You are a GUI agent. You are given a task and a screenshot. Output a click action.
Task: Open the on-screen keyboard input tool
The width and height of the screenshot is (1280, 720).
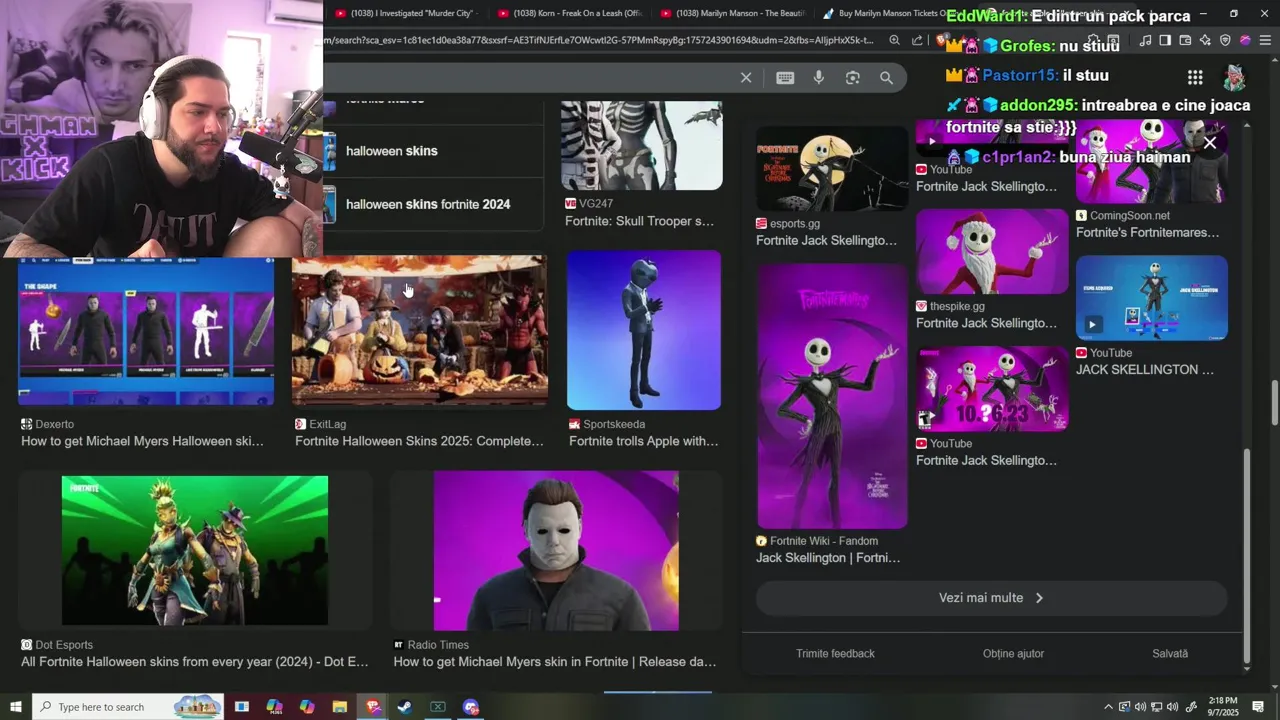coord(785,78)
